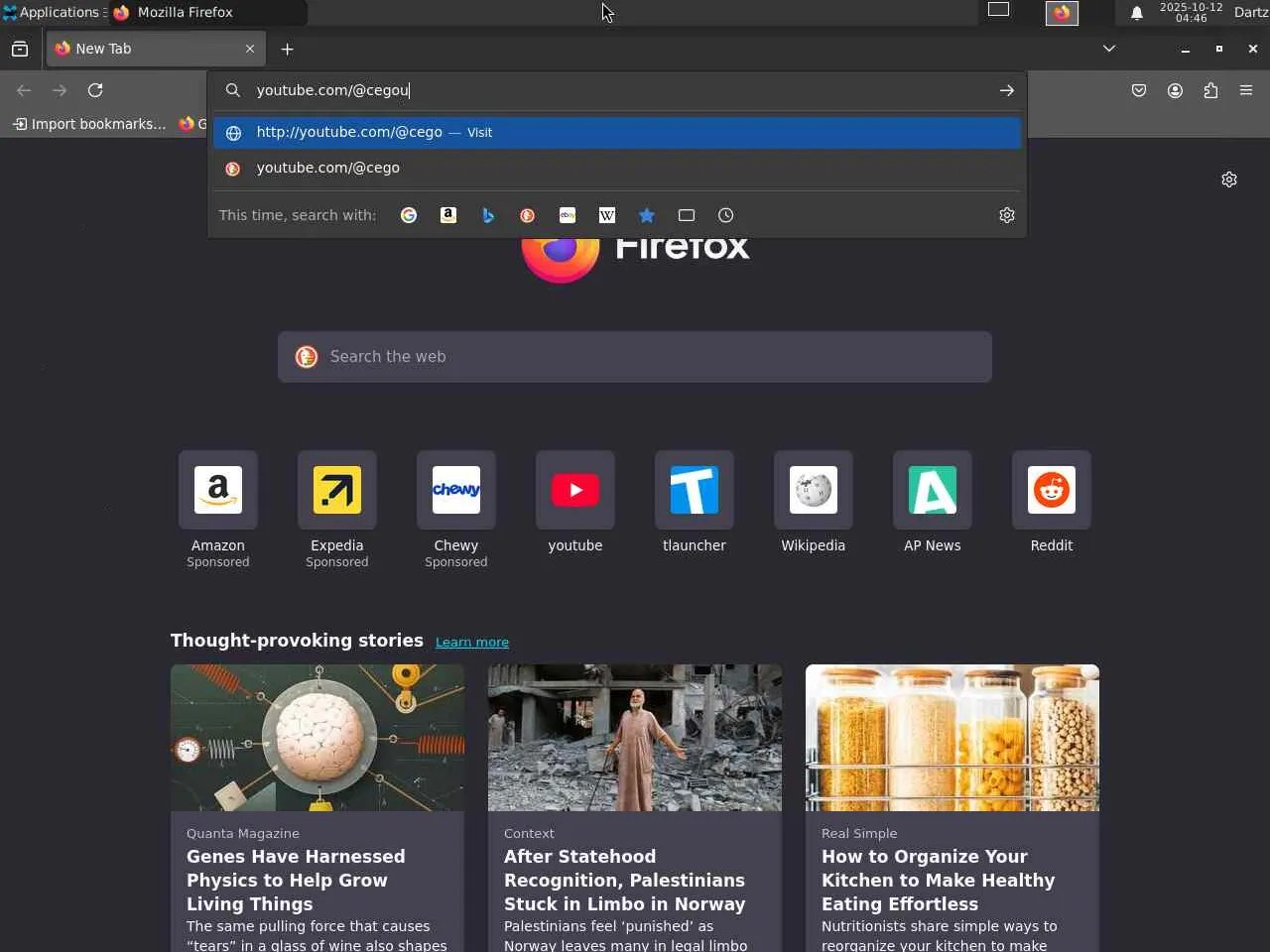Open a new tab with the plus button
Image resolution: width=1270 pixels, height=952 pixels.
click(x=288, y=49)
